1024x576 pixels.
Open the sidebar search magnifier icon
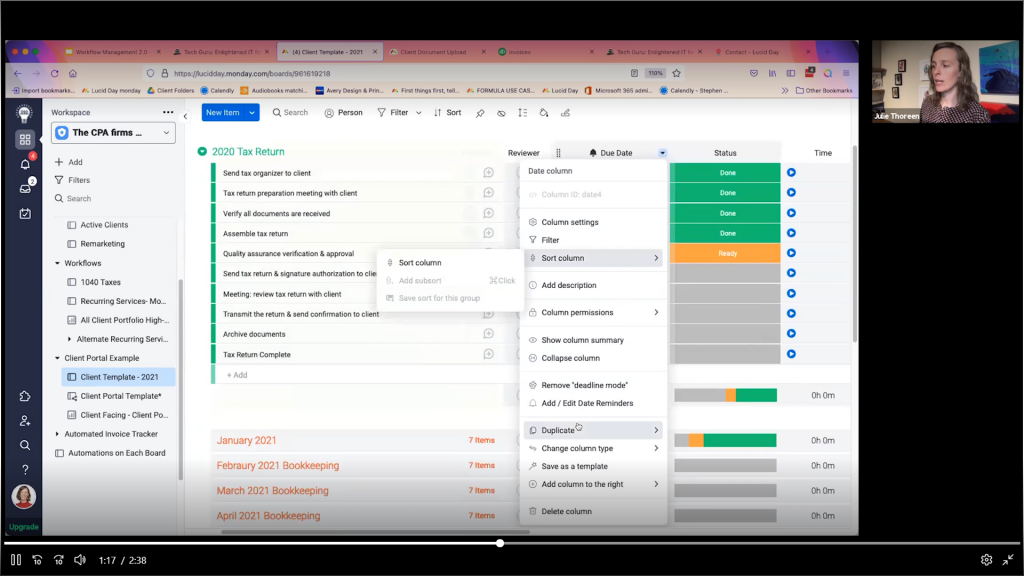coord(25,445)
